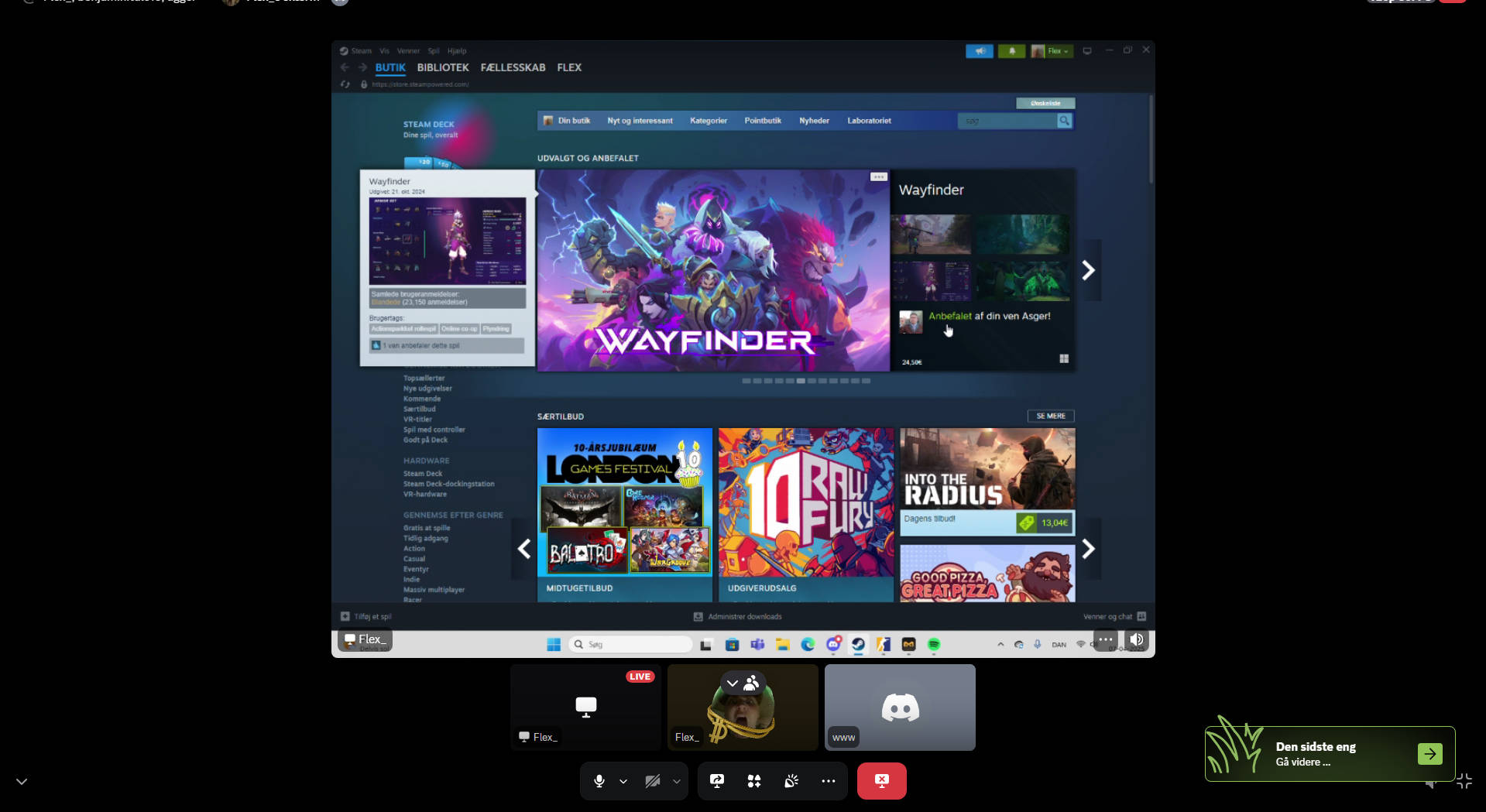Open Den sidste eng green arrow
The width and height of the screenshot is (1486, 812).
[x=1429, y=753]
